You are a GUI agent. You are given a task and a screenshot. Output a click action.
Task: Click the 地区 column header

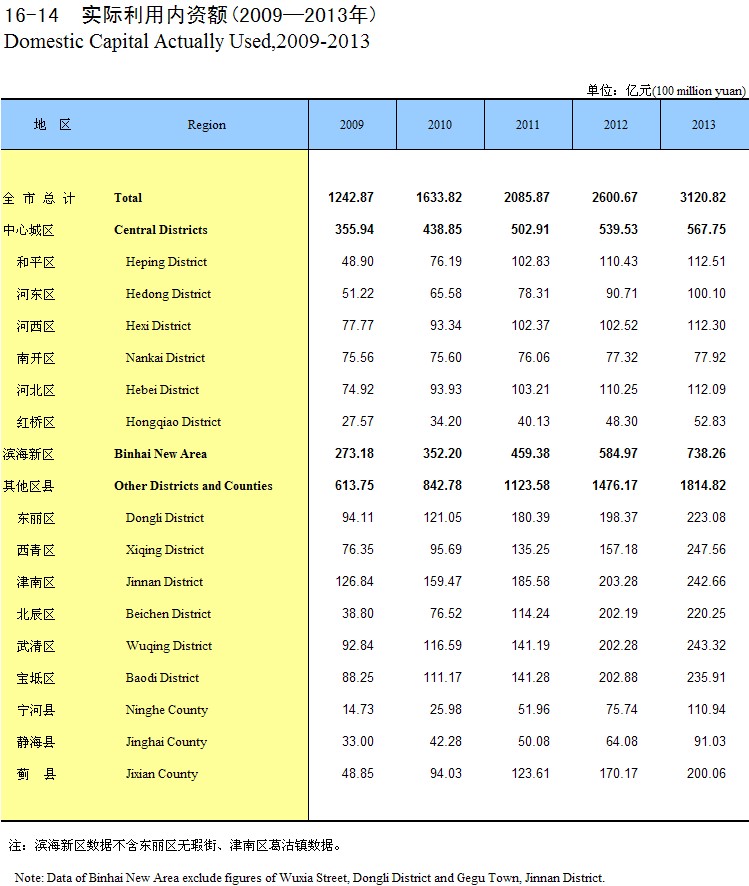coord(52,125)
